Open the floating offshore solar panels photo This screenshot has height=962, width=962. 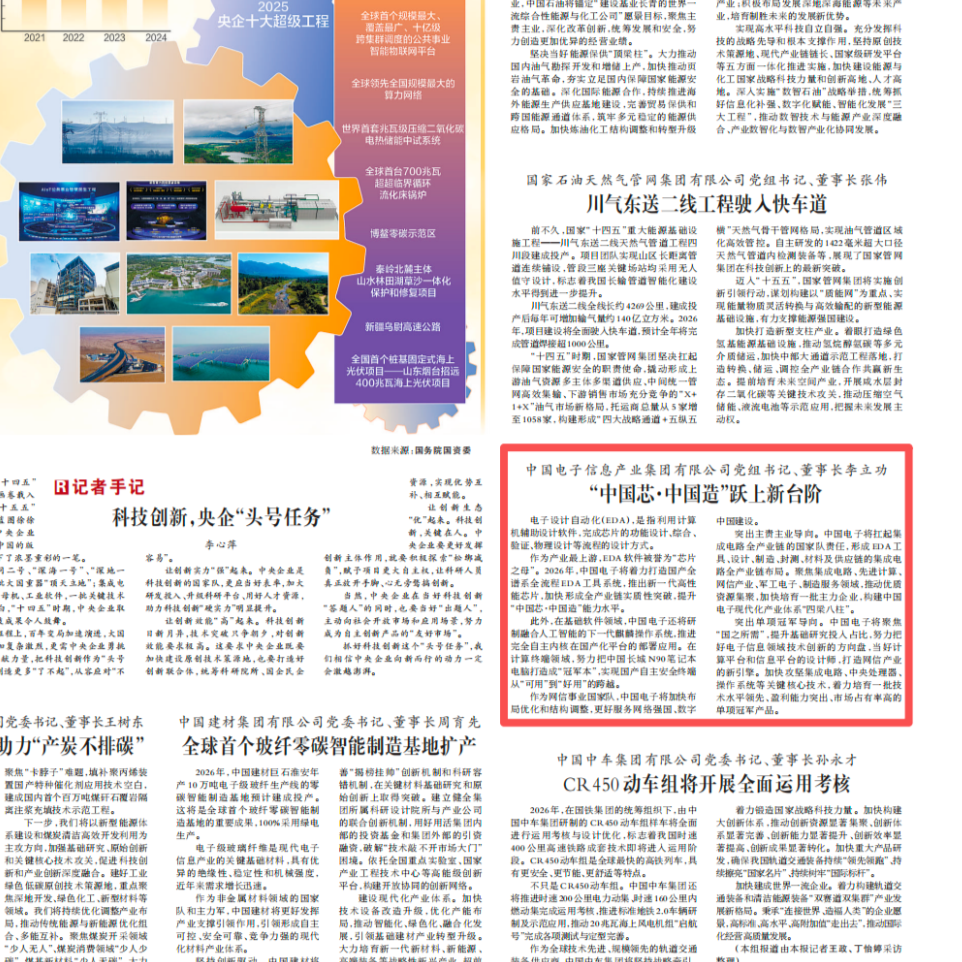click(220, 353)
